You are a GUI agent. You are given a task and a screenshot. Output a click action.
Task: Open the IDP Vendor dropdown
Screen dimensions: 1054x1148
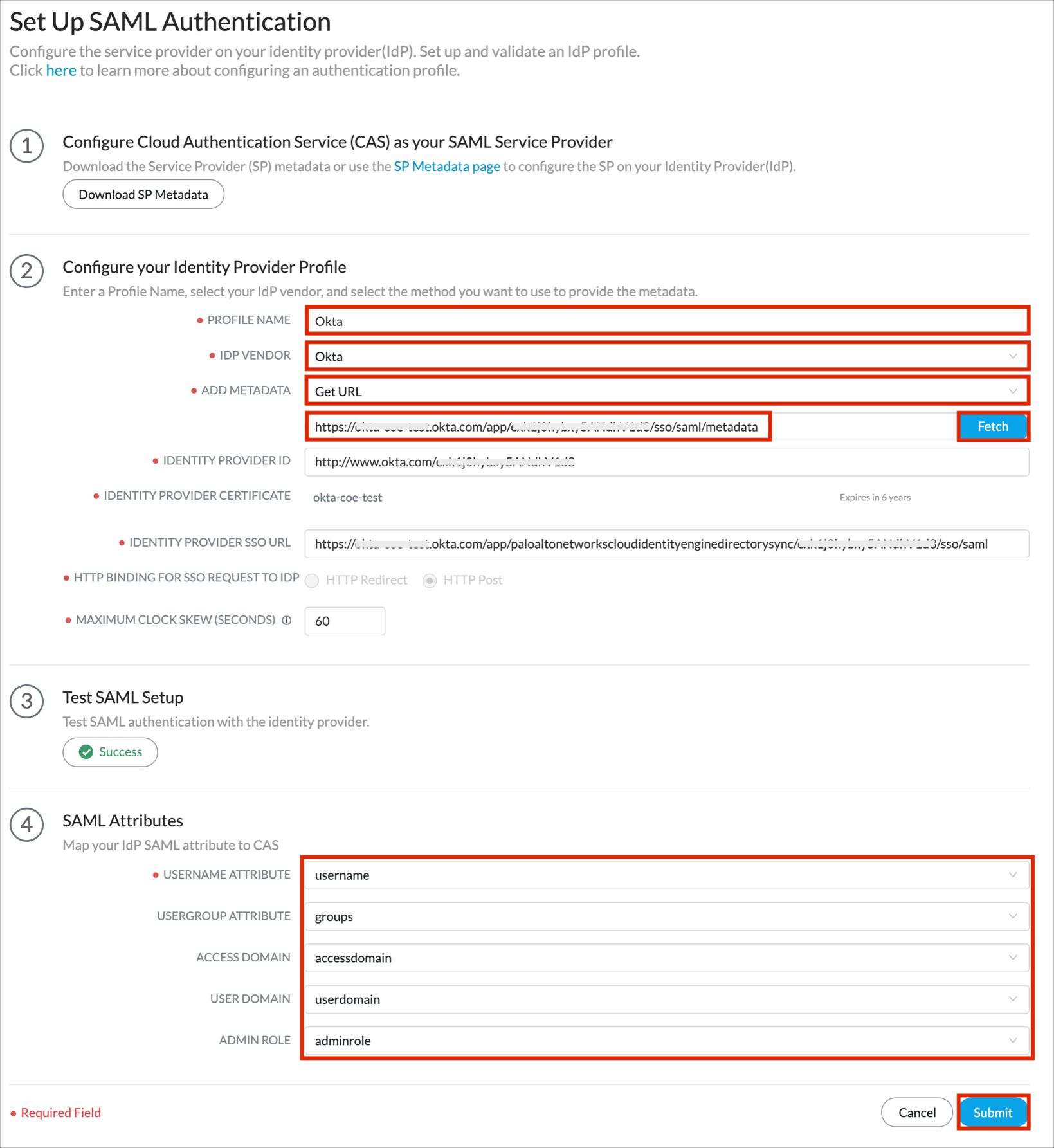[x=667, y=356]
